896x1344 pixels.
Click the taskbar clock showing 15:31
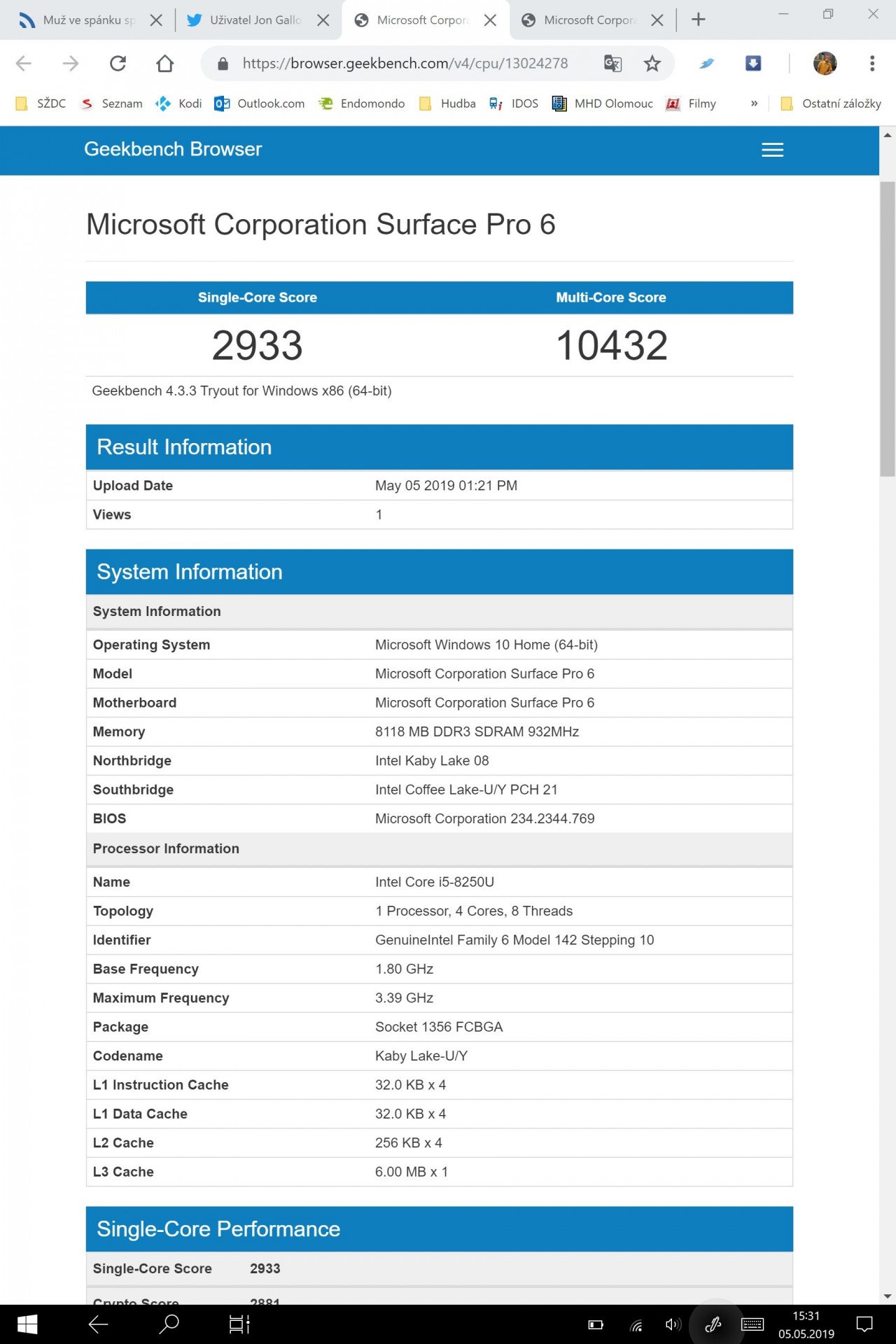tap(806, 1324)
